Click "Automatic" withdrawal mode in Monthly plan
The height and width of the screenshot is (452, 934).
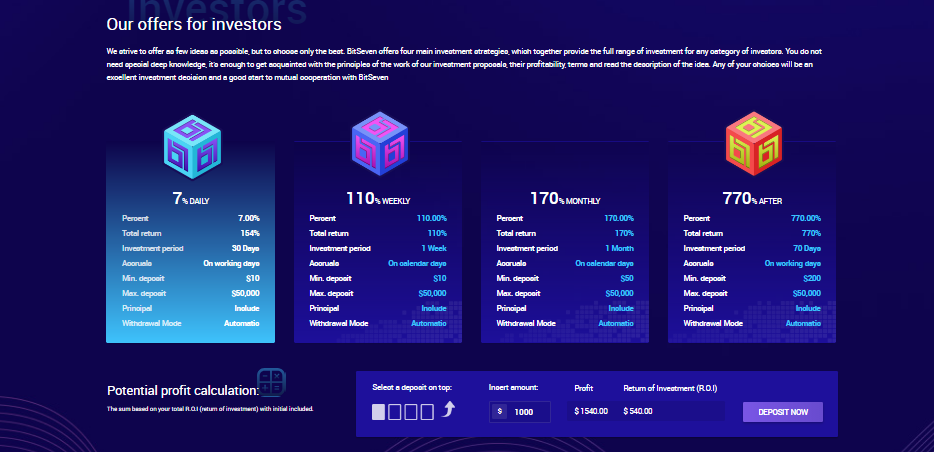click(x=616, y=323)
